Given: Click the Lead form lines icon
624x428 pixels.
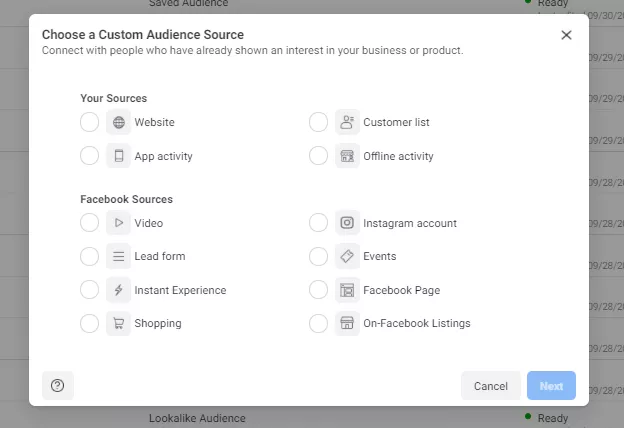Looking at the screenshot, I should point(118,256).
